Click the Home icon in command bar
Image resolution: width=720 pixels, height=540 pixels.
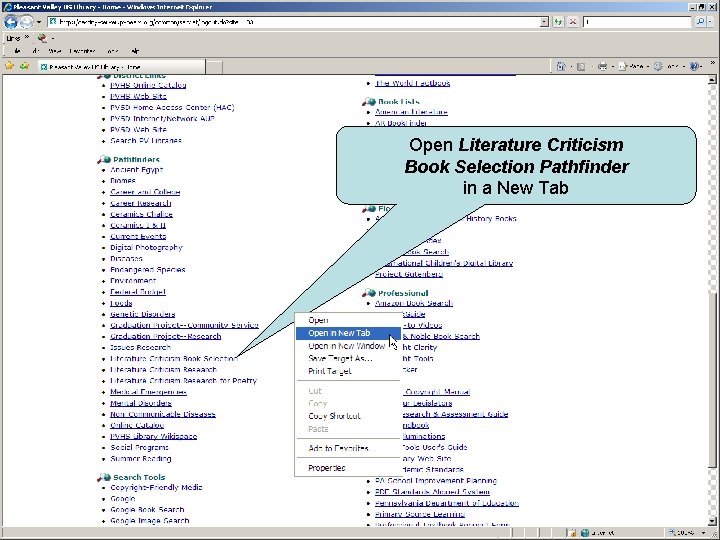click(x=561, y=67)
